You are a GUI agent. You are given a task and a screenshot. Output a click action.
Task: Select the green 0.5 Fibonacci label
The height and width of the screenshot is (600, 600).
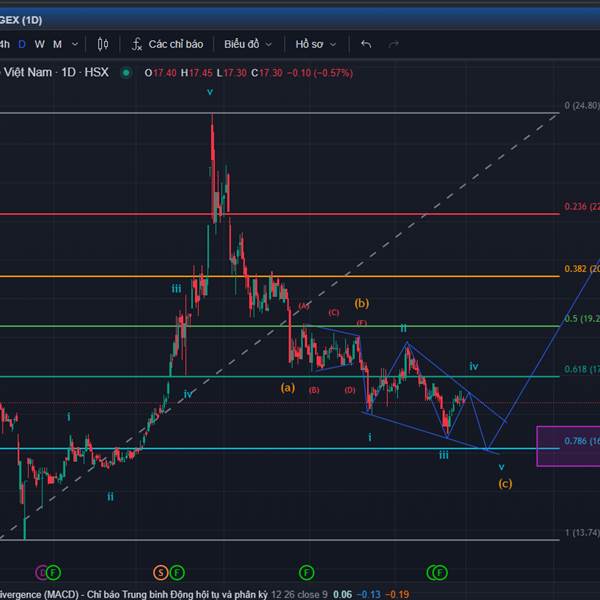582,319
